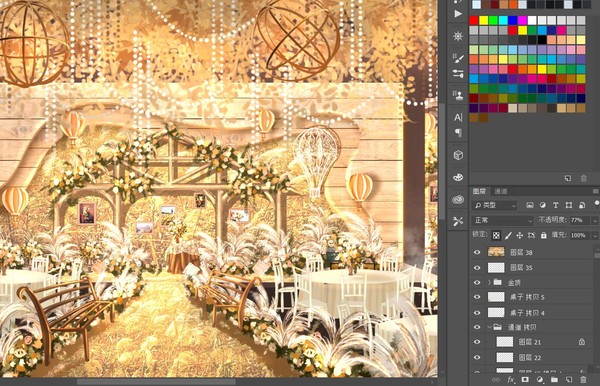The width and height of the screenshot is (600, 386).
Task: Switch to the 通道 tab
Action: pos(501,191)
